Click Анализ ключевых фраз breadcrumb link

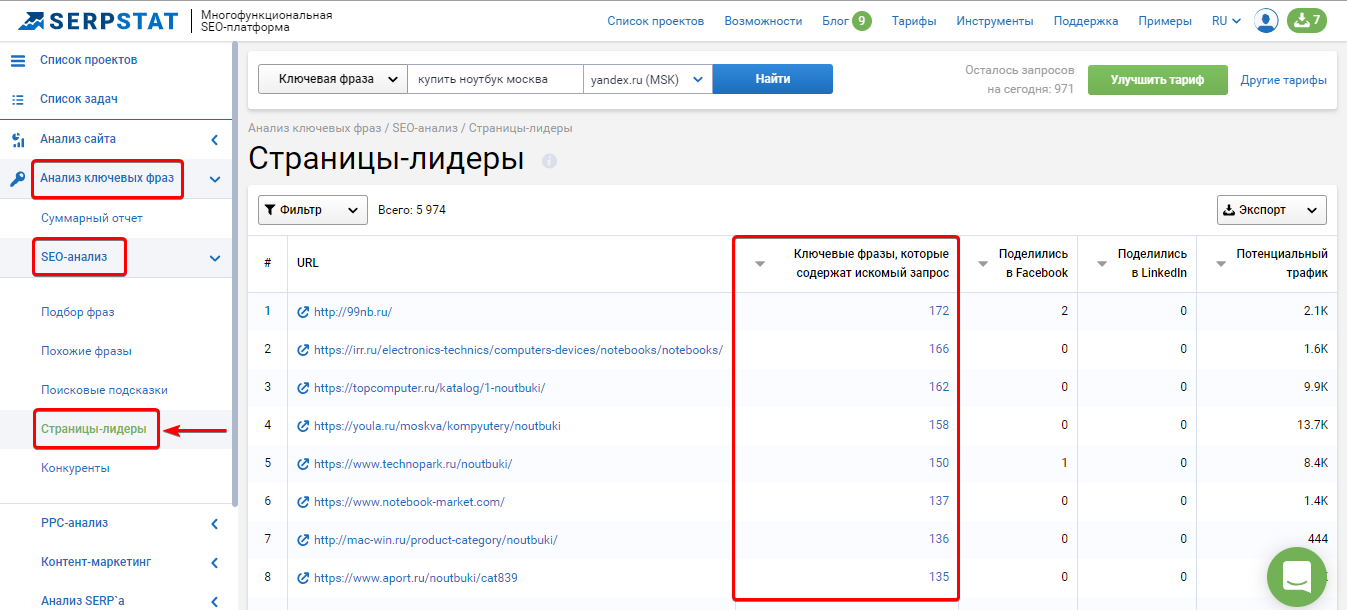coord(315,128)
